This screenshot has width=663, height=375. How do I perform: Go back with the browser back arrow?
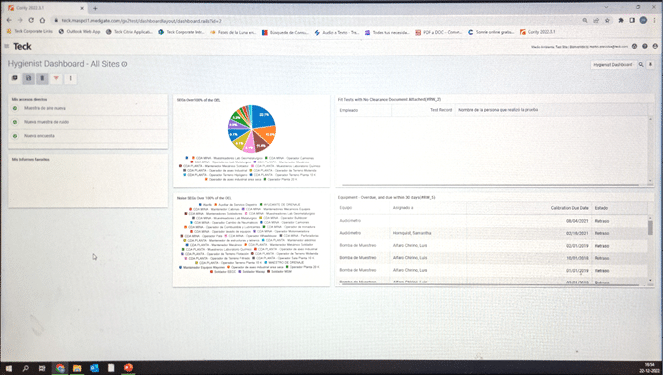pyautogui.click(x=9, y=20)
